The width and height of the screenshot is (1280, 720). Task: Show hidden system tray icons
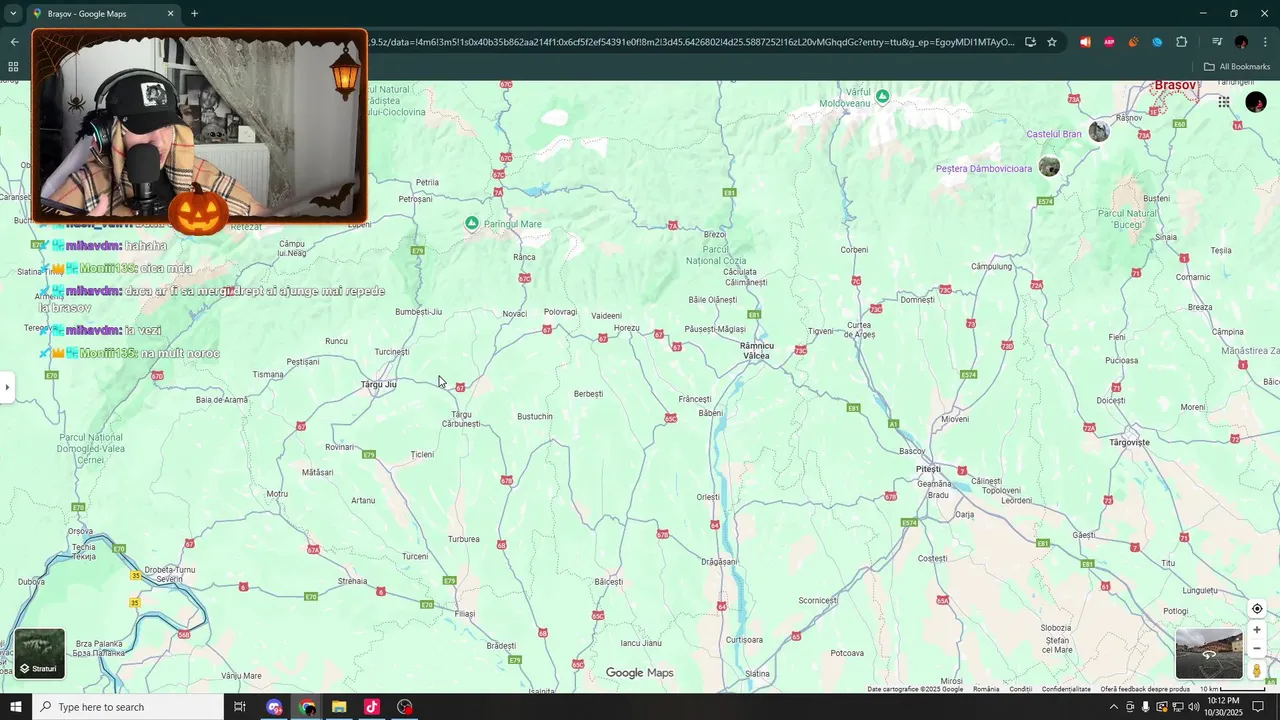point(1114,707)
